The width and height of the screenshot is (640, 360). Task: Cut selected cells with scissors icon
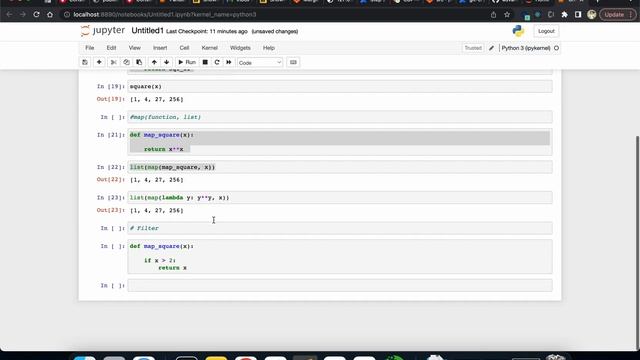pyautogui.click(x=113, y=62)
